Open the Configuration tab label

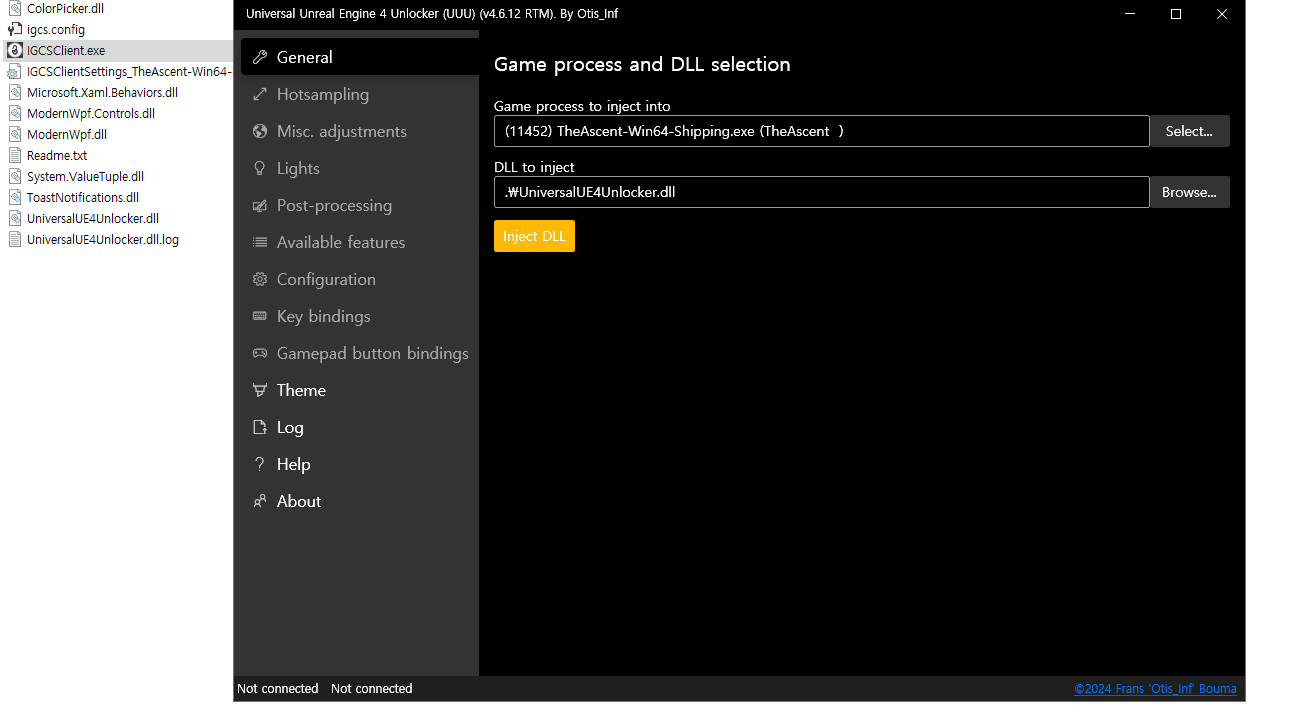click(326, 279)
